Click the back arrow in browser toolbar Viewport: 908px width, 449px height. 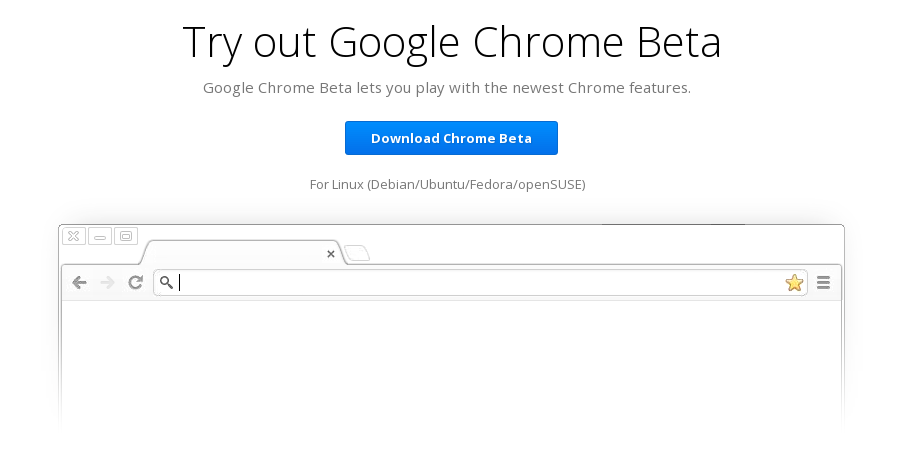[x=79, y=283]
